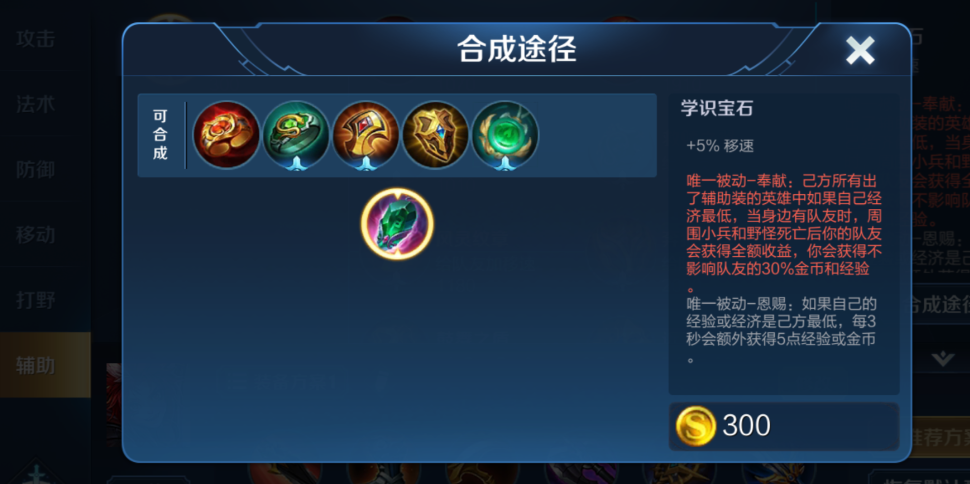Click the 推荐方案 button at bottom right
970x484 pixels.
[x=941, y=438]
